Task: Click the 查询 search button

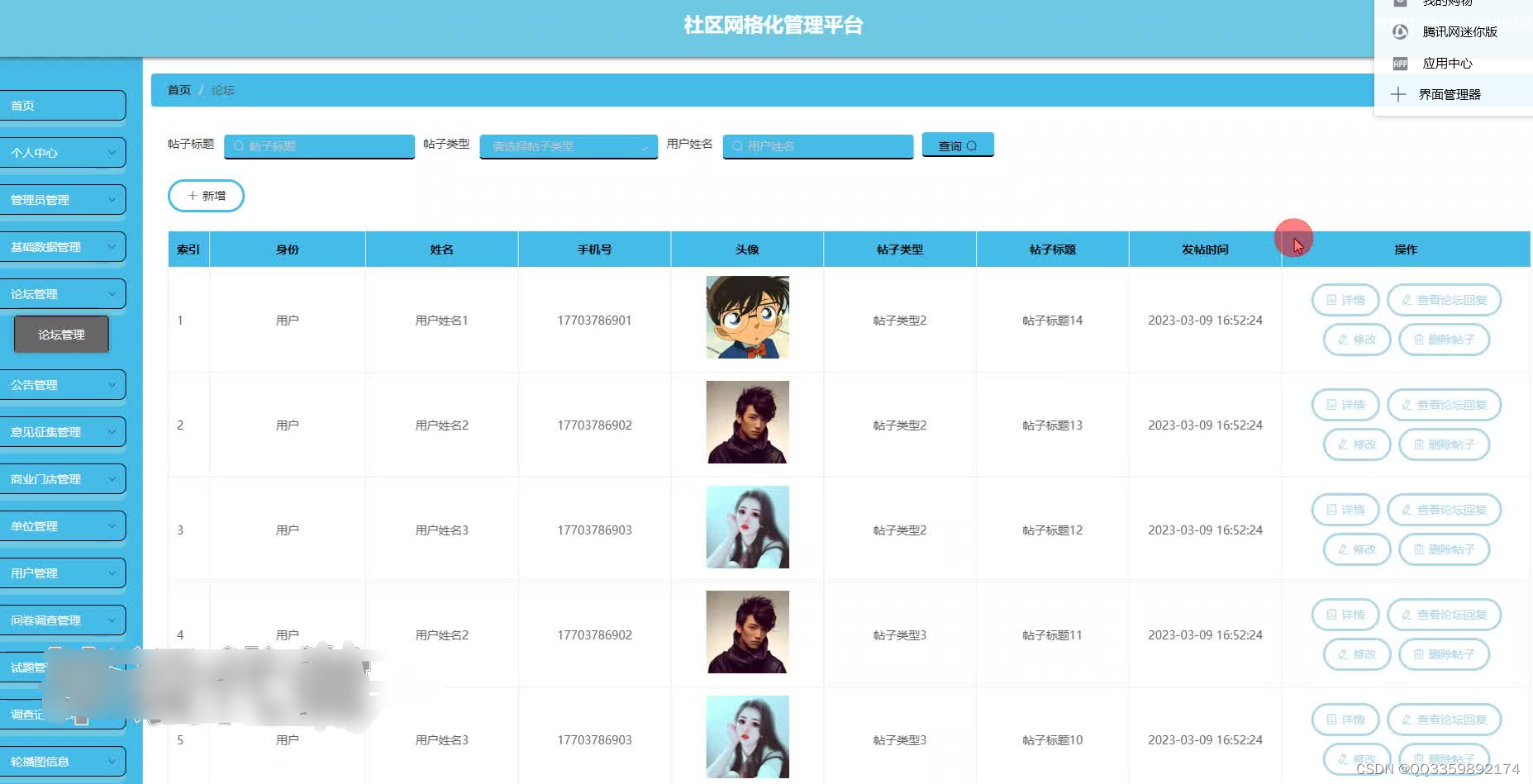Action: click(958, 145)
